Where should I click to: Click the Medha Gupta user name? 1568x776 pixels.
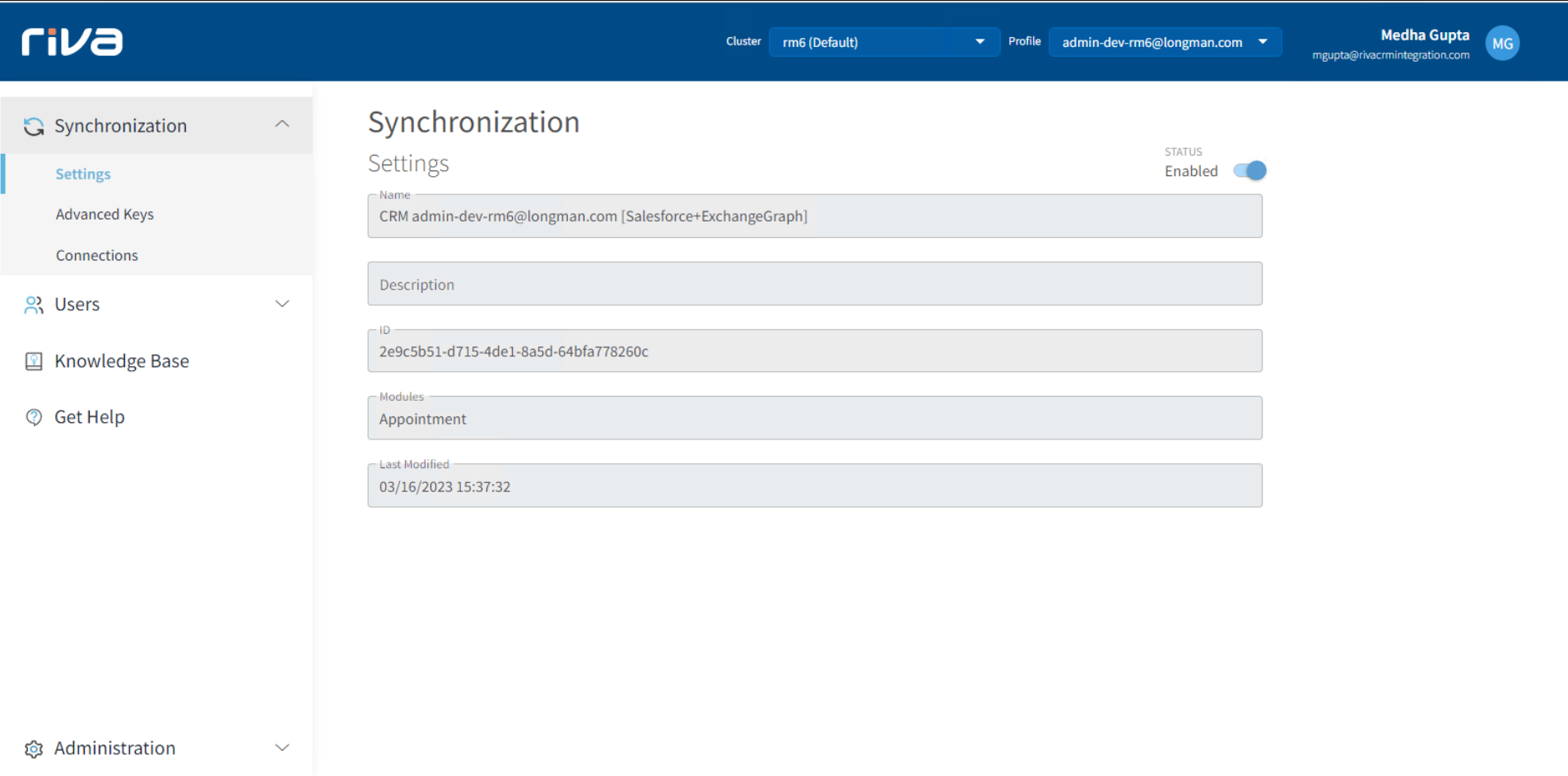[x=1425, y=35]
